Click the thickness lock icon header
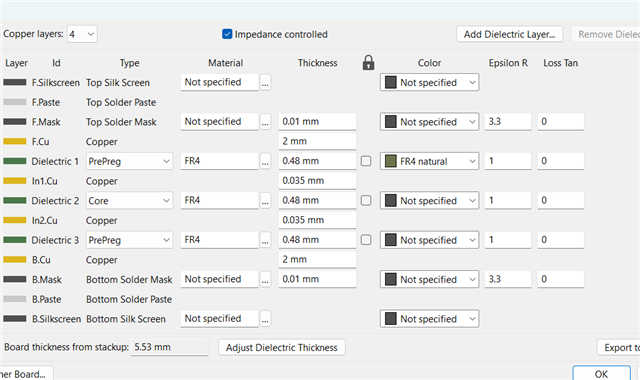This screenshot has height=380, width=640. 368,62
